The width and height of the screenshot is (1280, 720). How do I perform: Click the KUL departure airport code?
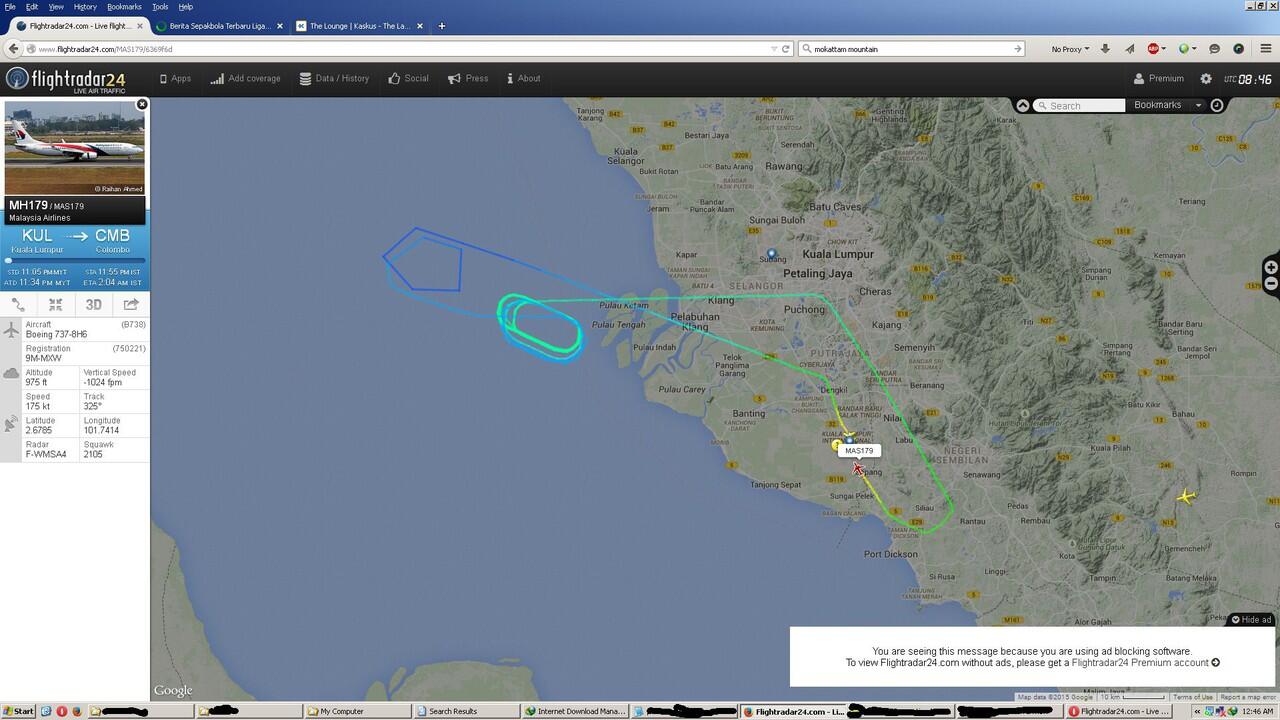click(37, 236)
